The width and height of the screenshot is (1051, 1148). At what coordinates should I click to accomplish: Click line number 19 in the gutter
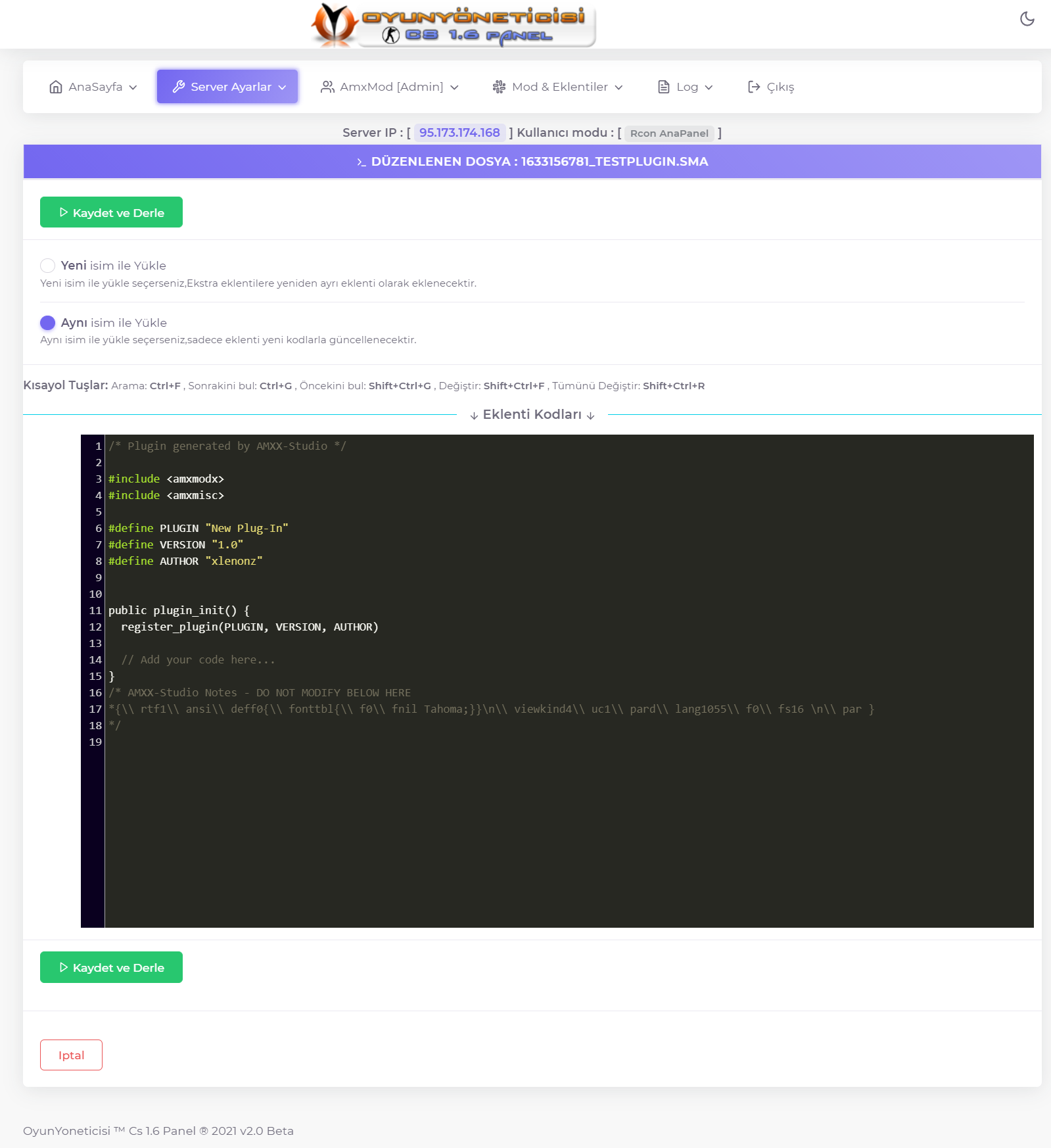(95, 742)
